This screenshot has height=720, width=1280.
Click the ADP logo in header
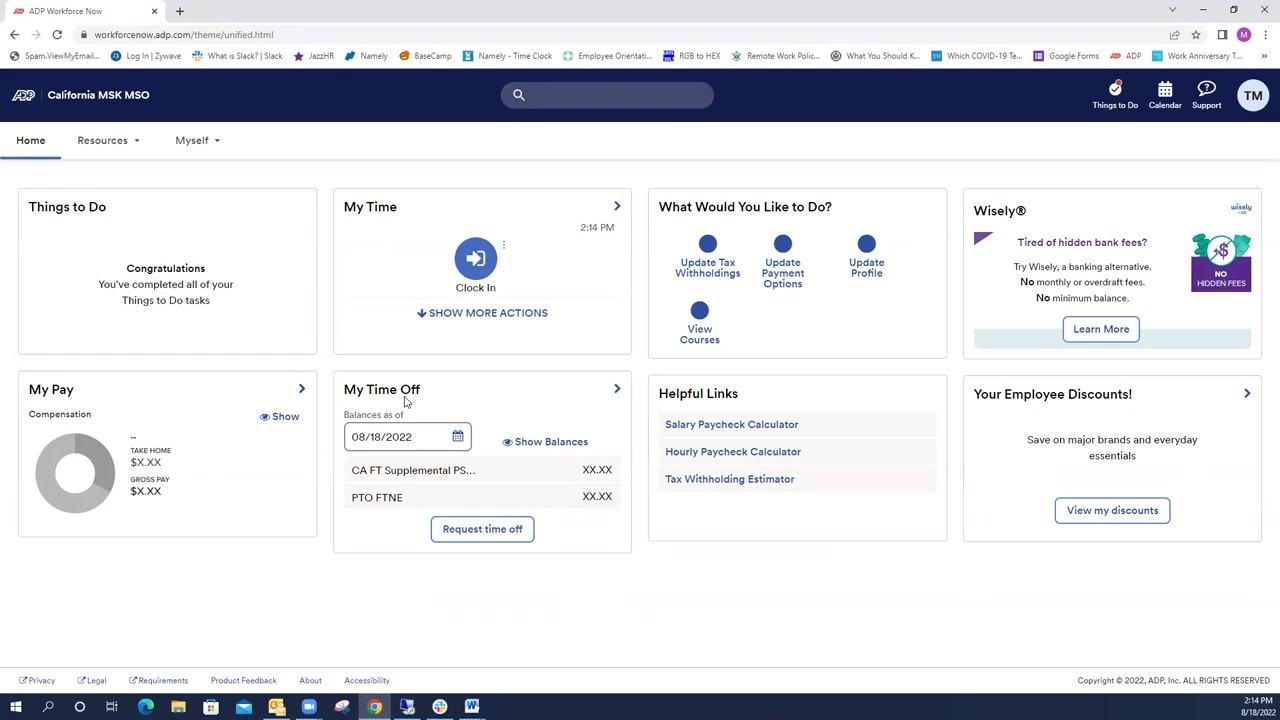[23, 95]
